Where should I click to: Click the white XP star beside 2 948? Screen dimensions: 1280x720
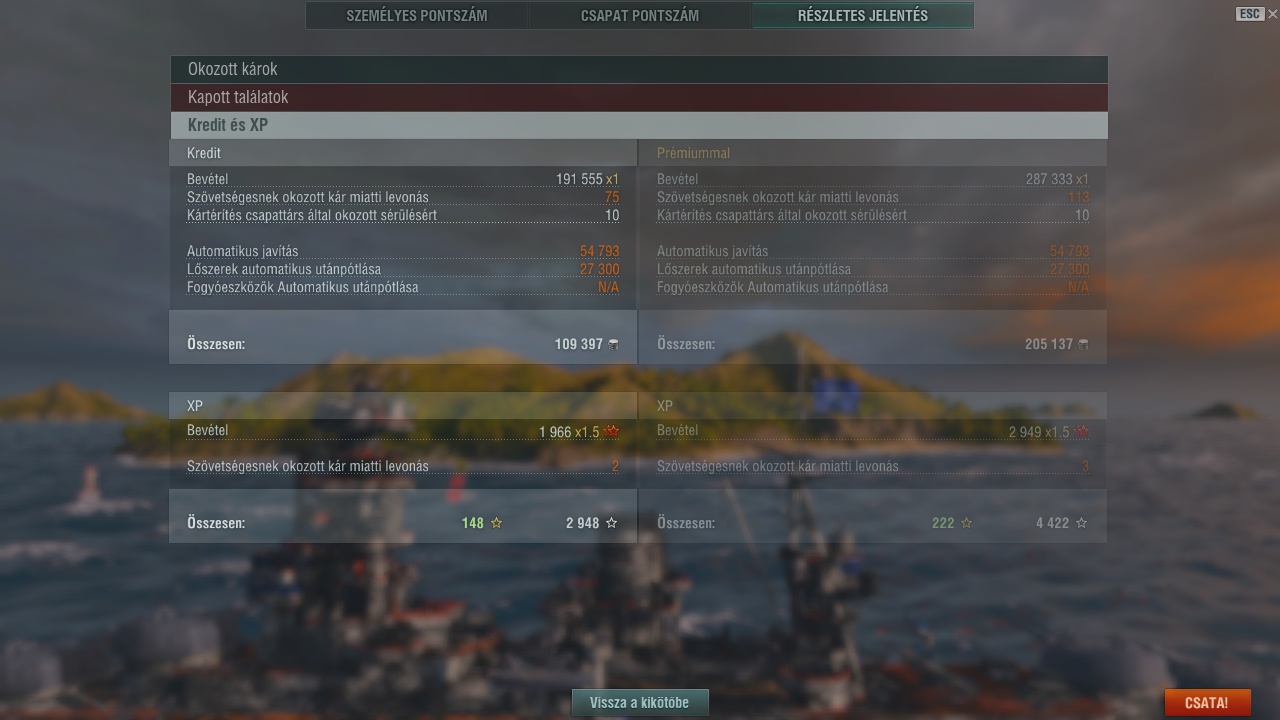tap(612, 523)
